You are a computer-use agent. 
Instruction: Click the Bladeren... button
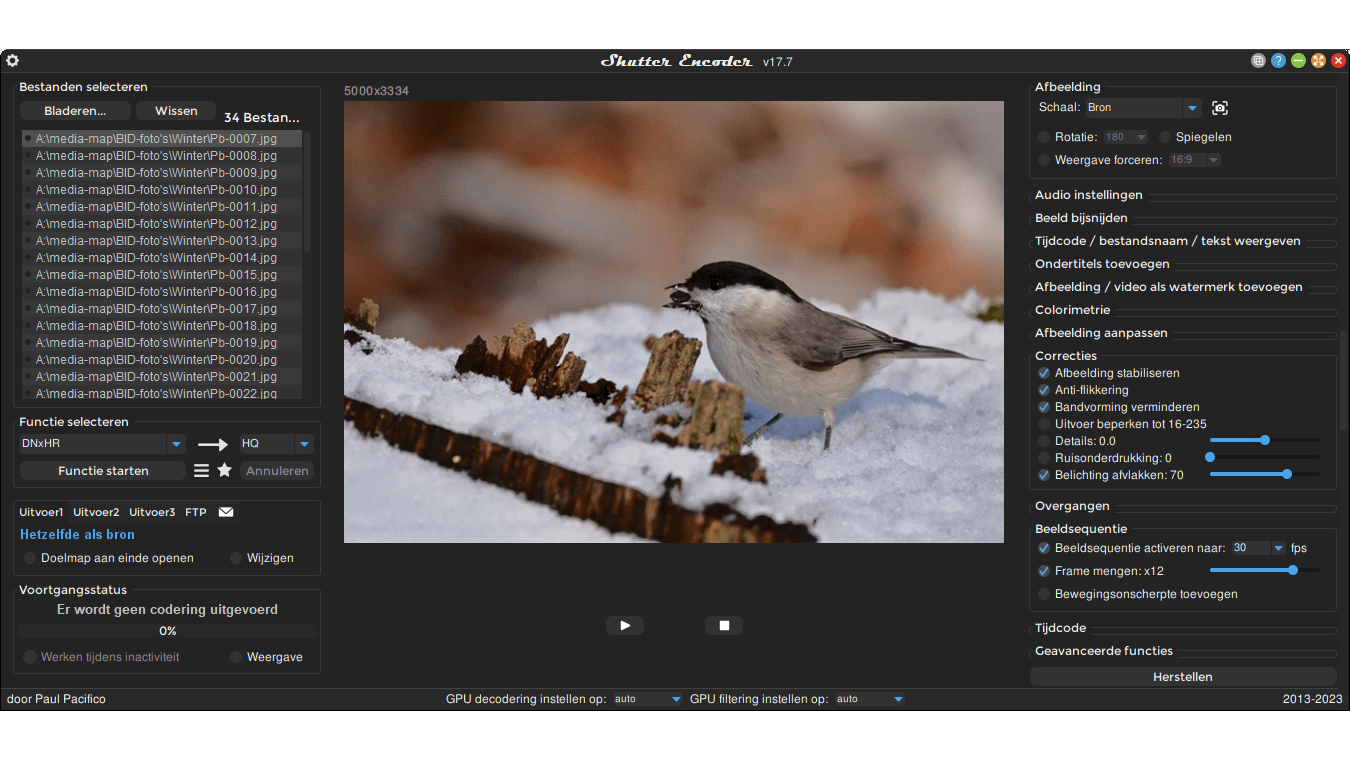[x=75, y=111]
